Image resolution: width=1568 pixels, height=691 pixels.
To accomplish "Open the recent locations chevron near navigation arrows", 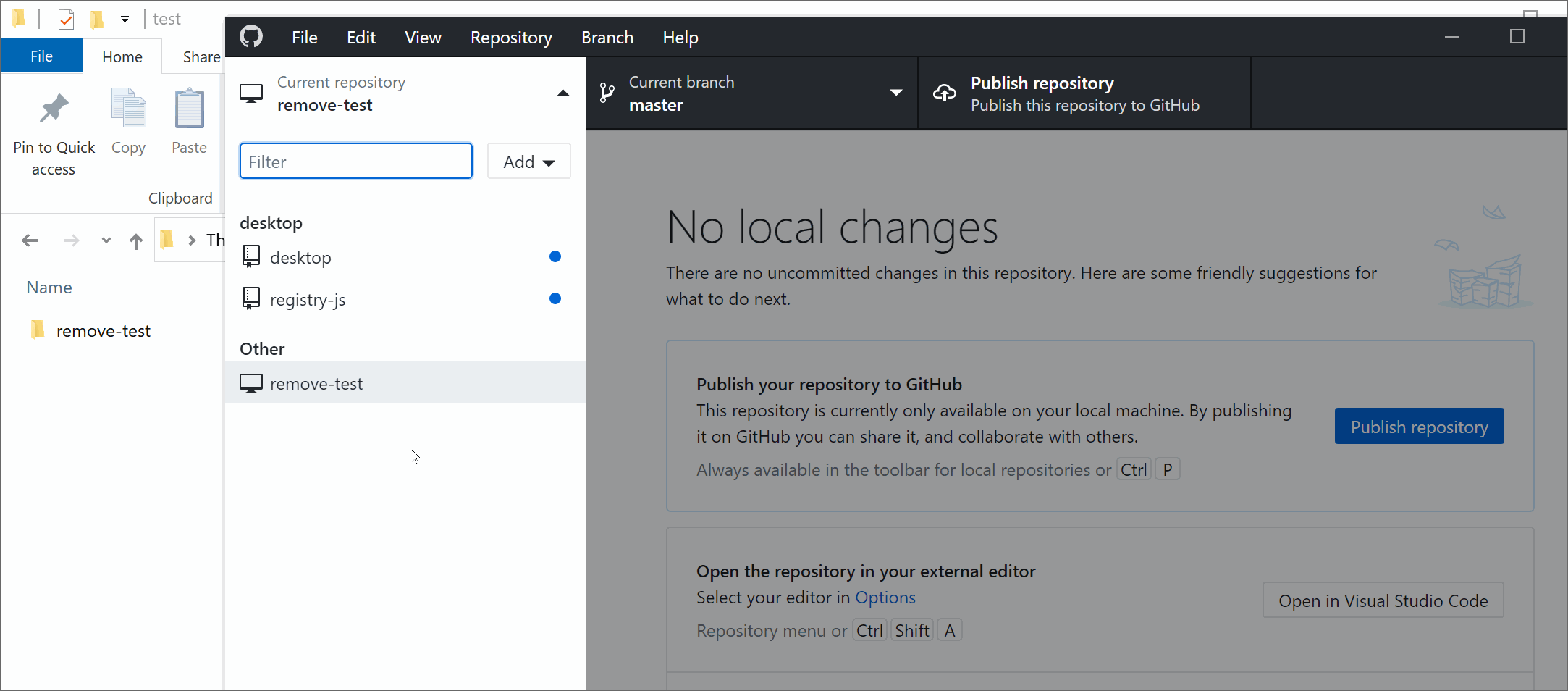I will pos(106,240).
